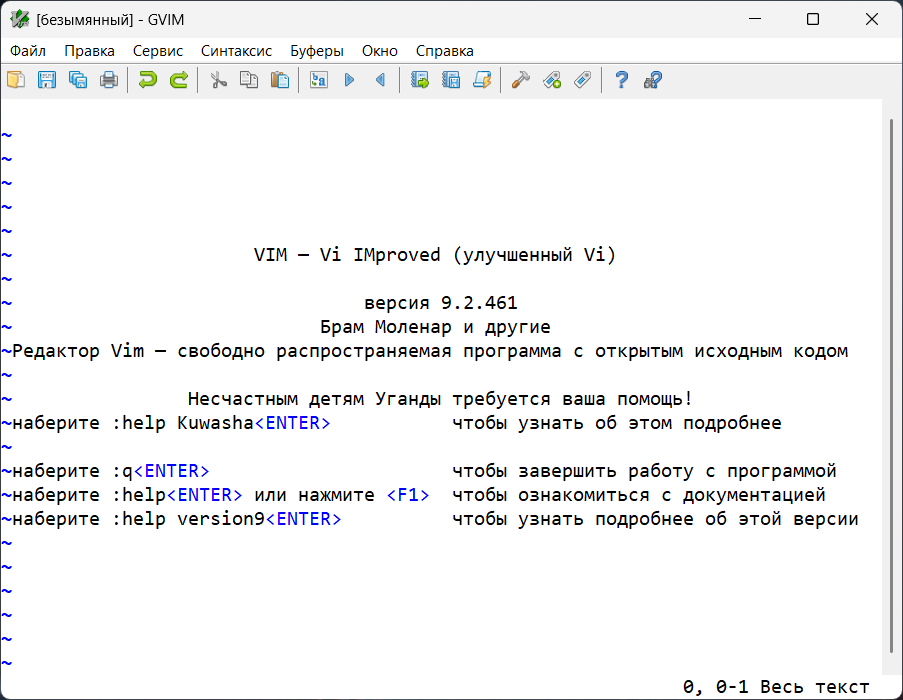903x700 pixels.
Task: Open Find and Replace toolbar icon
Action: [x=318, y=79]
